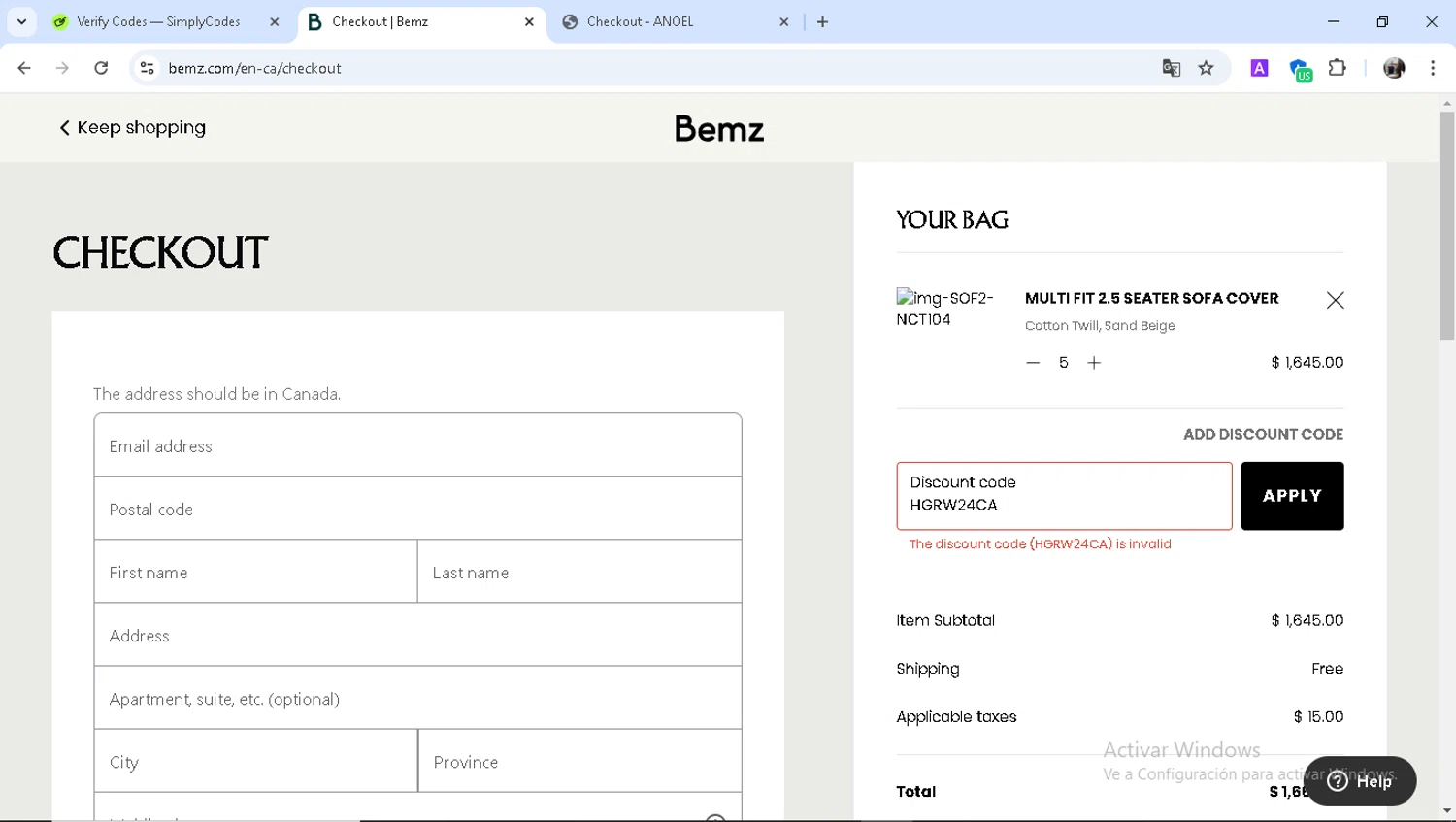The image size is (1456, 822).
Task: Click Multi Fit 2.5 Seater Sofa Cover title
Action: tap(1151, 298)
